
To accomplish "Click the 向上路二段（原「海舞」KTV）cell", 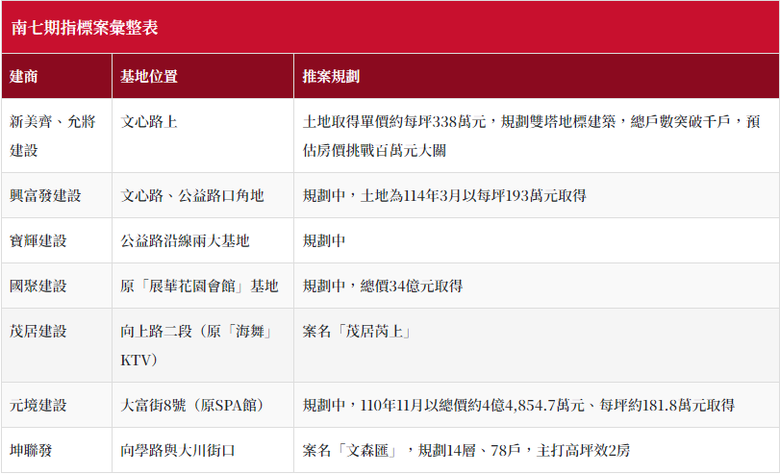I will [203, 345].
